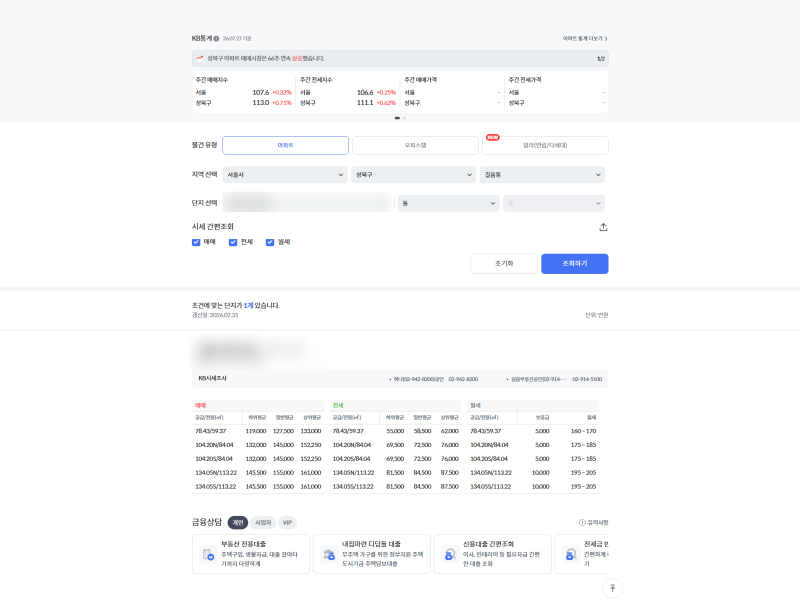Toggle the 월세 checkbox

(x=270, y=242)
